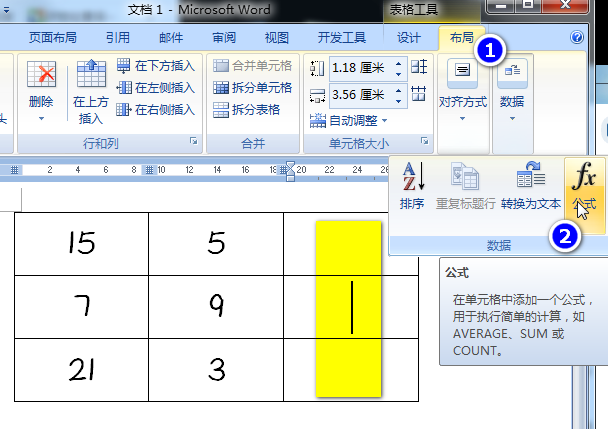Open the Page Layout (页面布局) tab

click(53, 38)
